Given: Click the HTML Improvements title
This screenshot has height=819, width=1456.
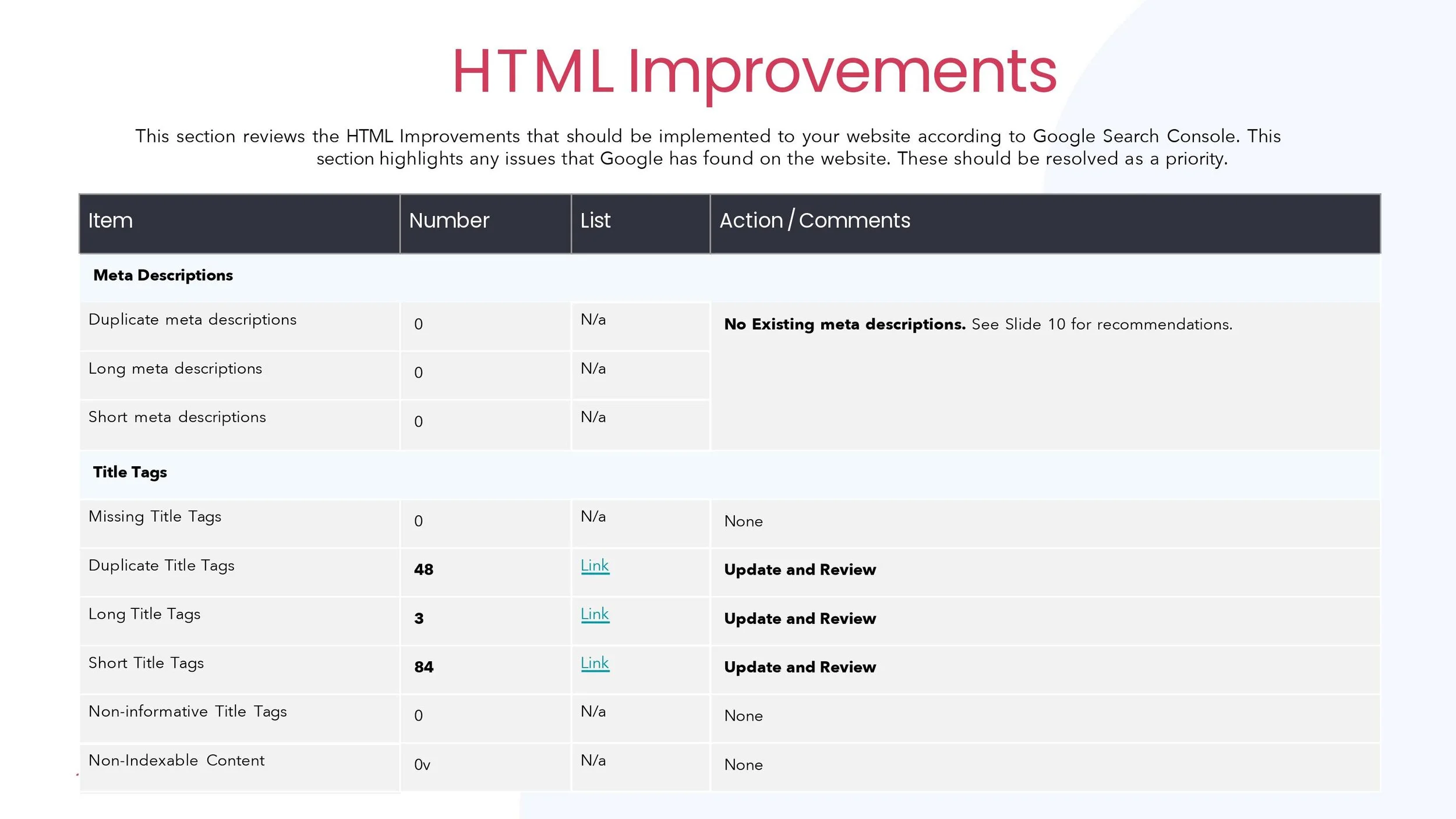Looking at the screenshot, I should [x=754, y=72].
